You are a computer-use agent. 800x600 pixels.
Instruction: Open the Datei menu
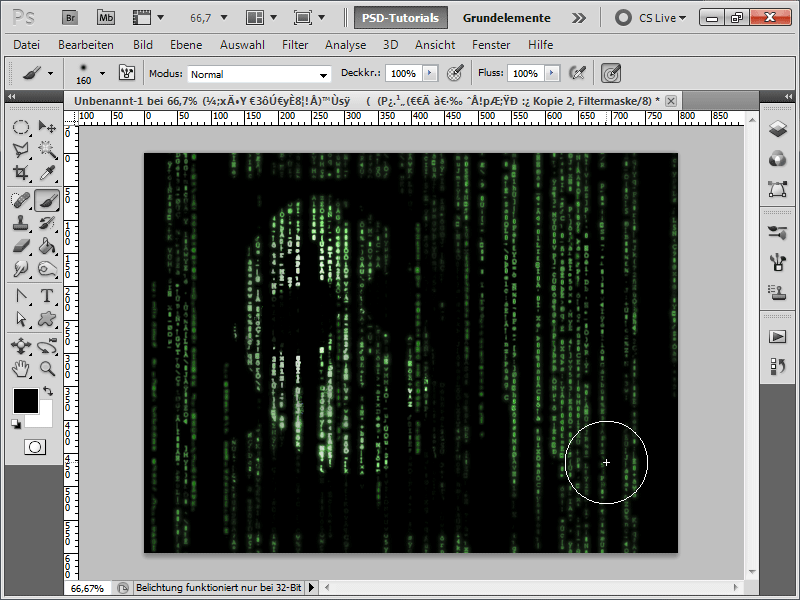27,45
